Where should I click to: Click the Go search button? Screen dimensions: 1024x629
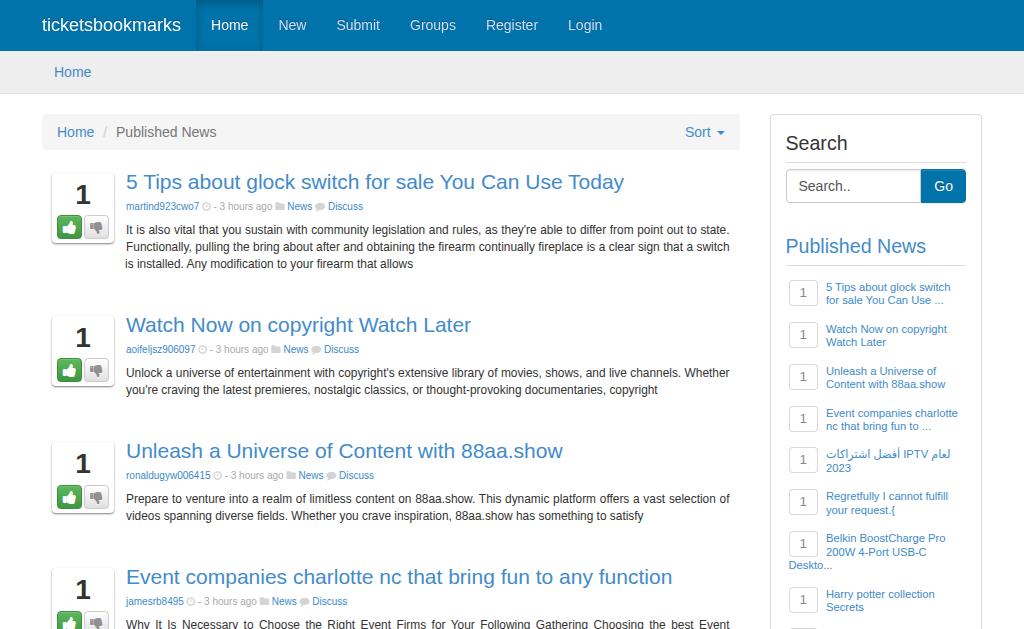click(943, 186)
